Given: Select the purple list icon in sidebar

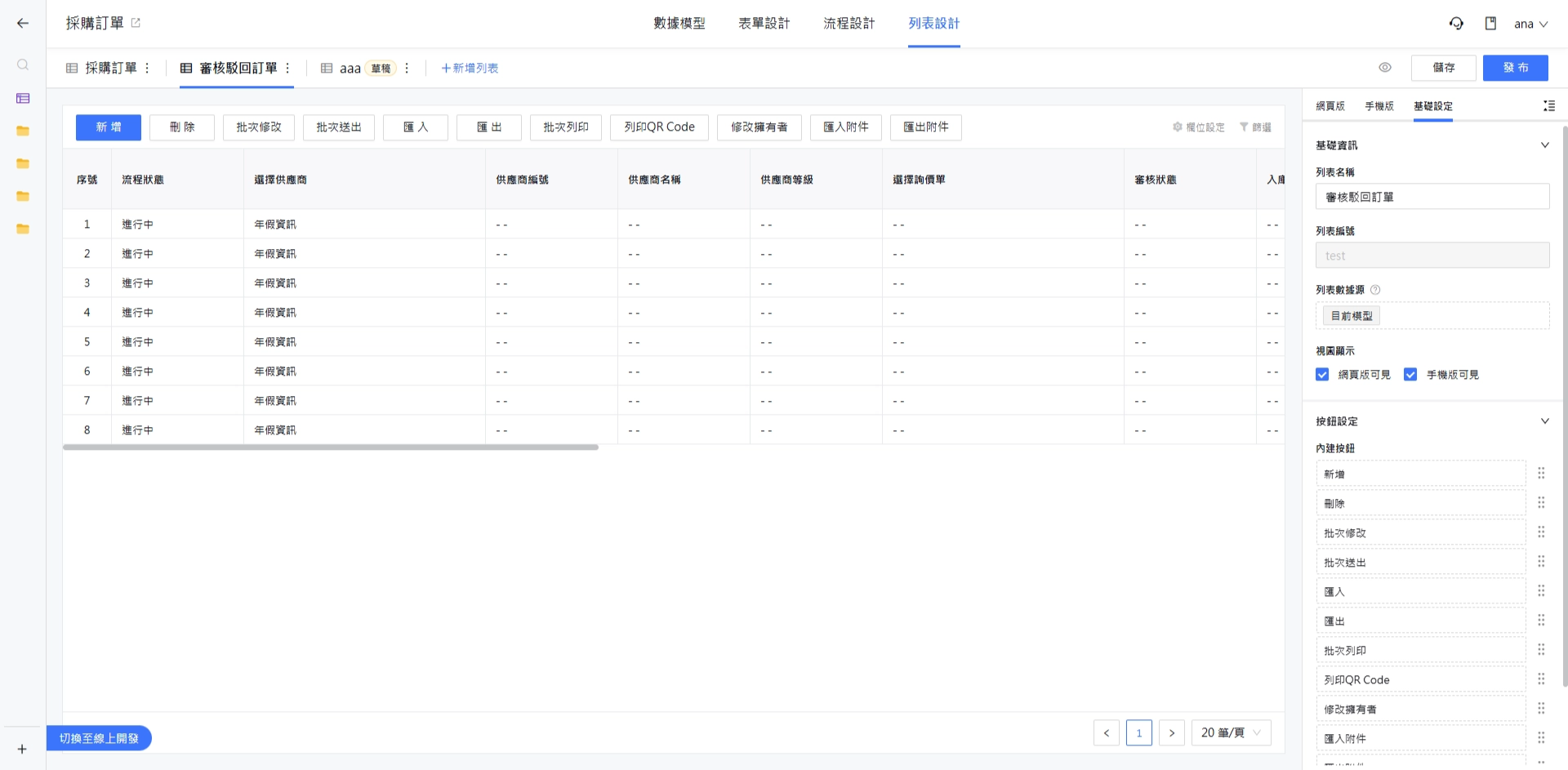Looking at the screenshot, I should (x=23, y=98).
